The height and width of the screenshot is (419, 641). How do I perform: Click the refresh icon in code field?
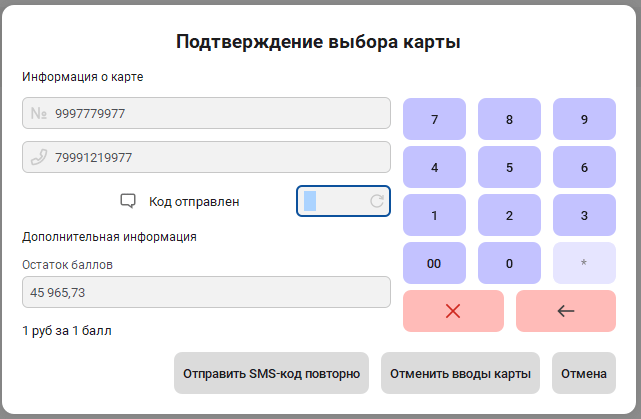click(x=377, y=201)
